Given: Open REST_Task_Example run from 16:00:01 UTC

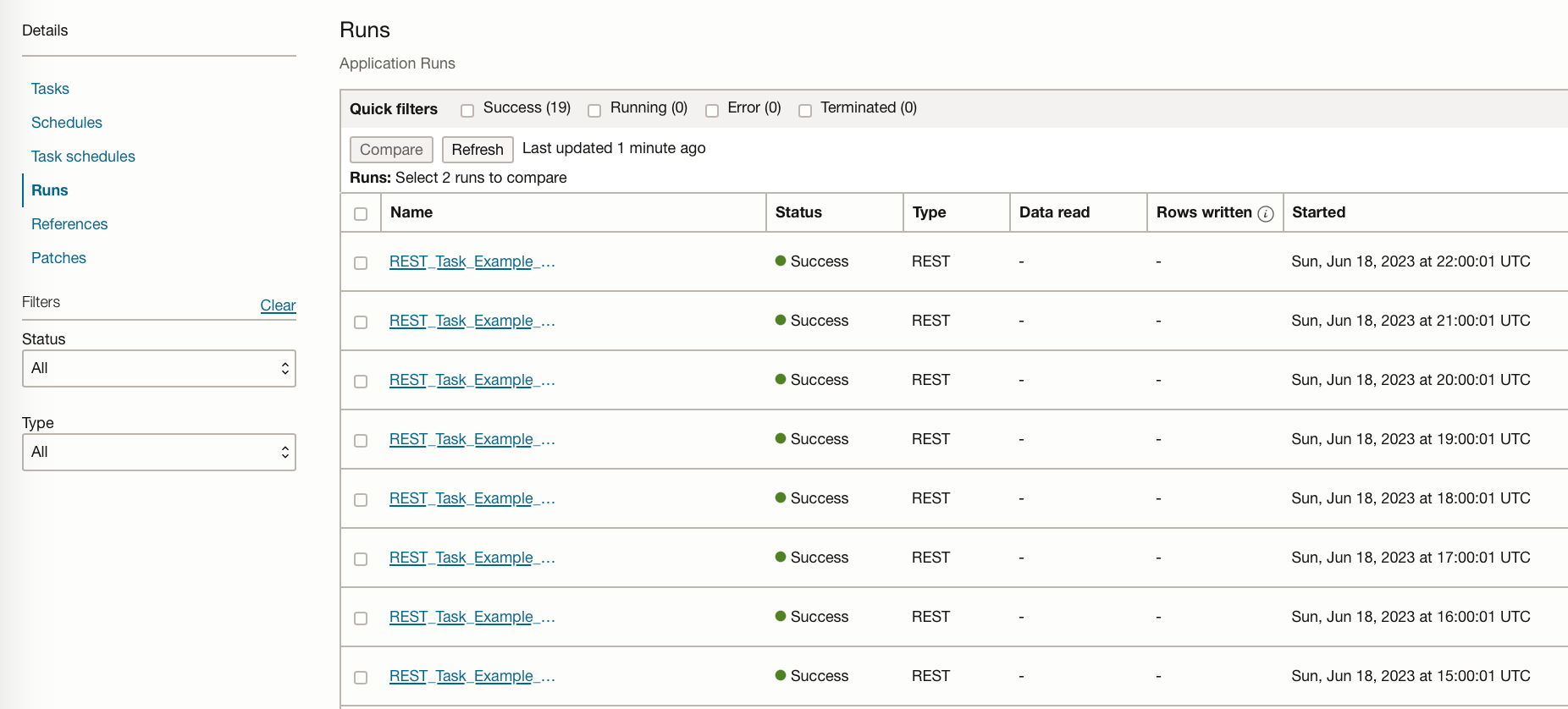Looking at the screenshot, I should click(x=472, y=617).
